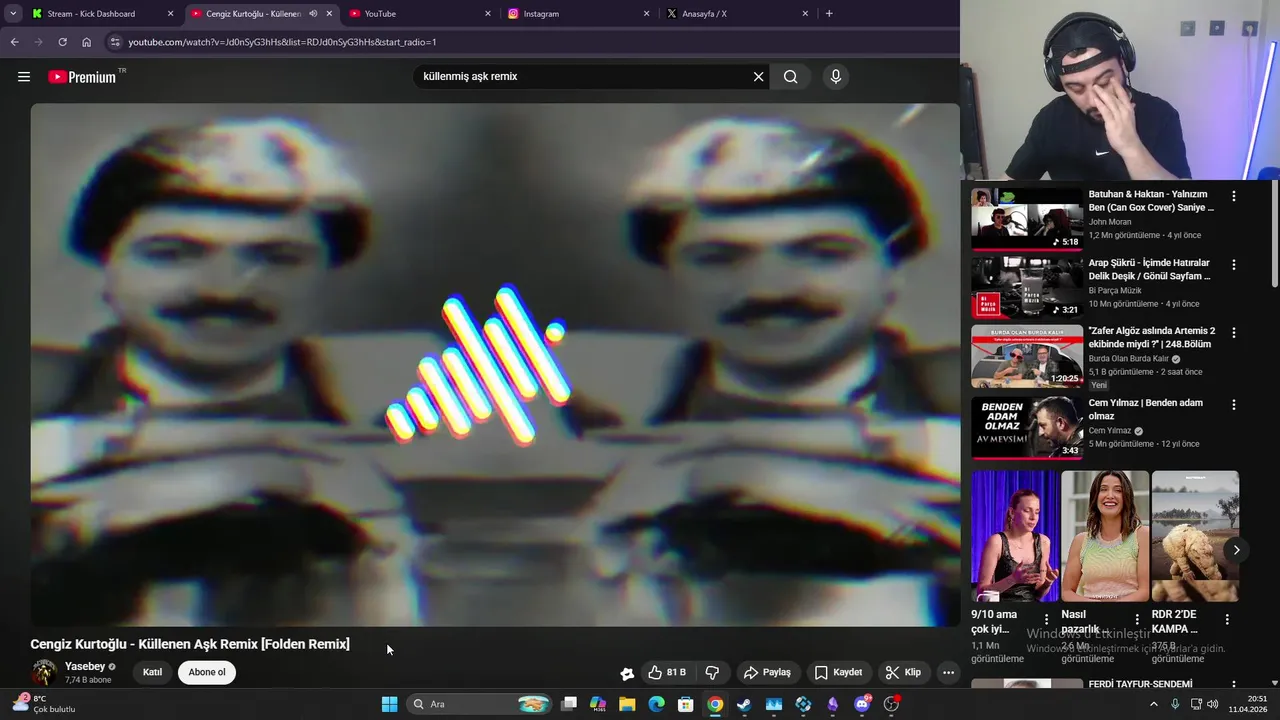Open Cem Yılmaz Benden adam olmaz thumbnail
Viewport: 1280px width, 720px height.
[1027, 427]
